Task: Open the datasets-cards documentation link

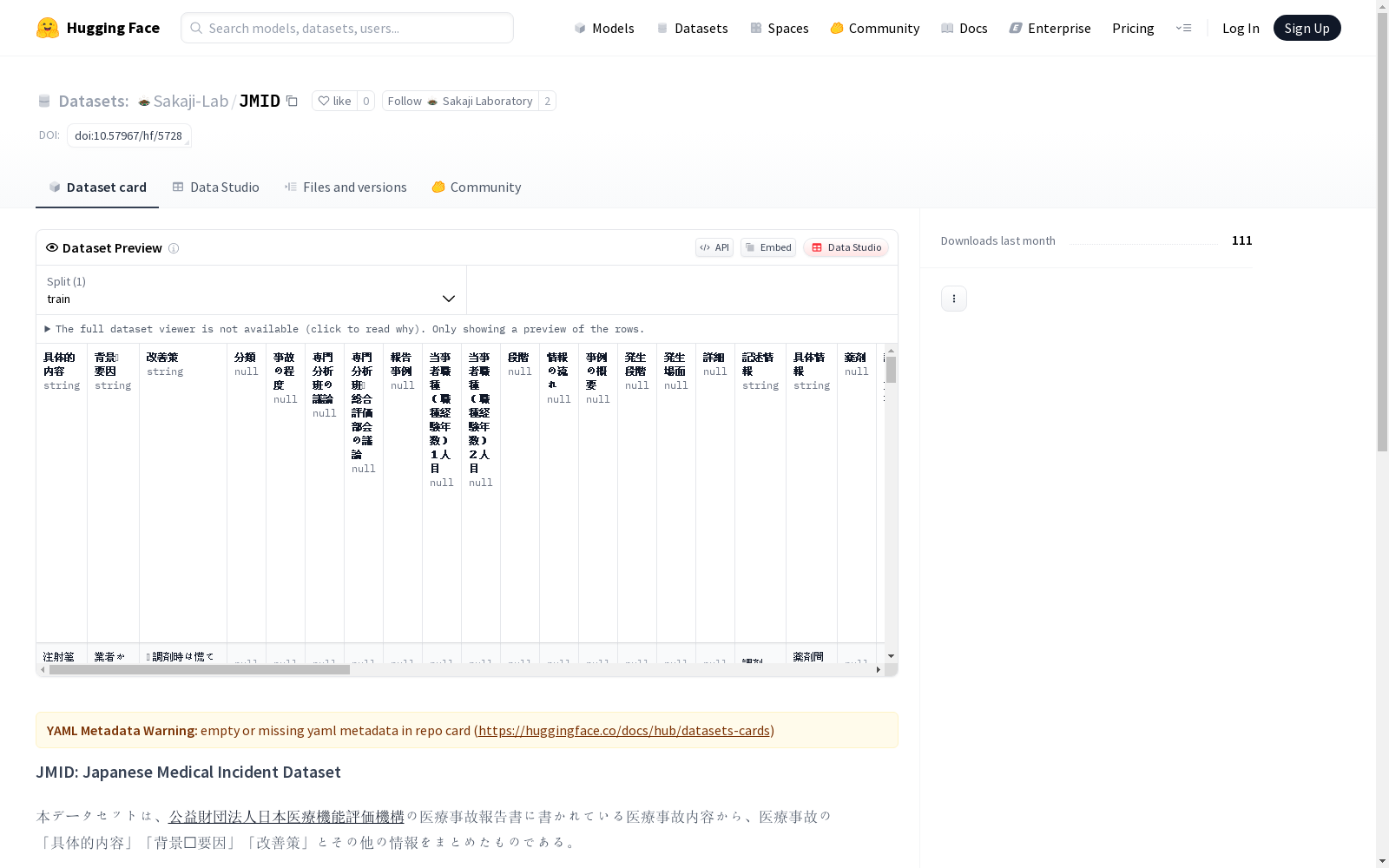Action: (624, 731)
